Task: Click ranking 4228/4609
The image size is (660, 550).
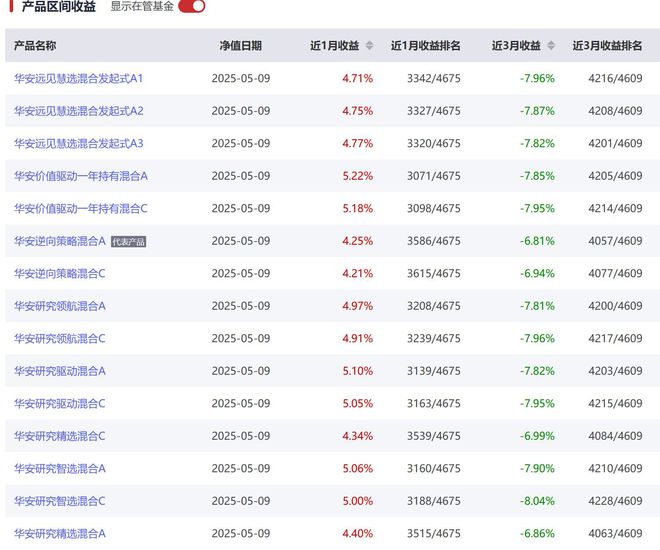Action: (615, 501)
